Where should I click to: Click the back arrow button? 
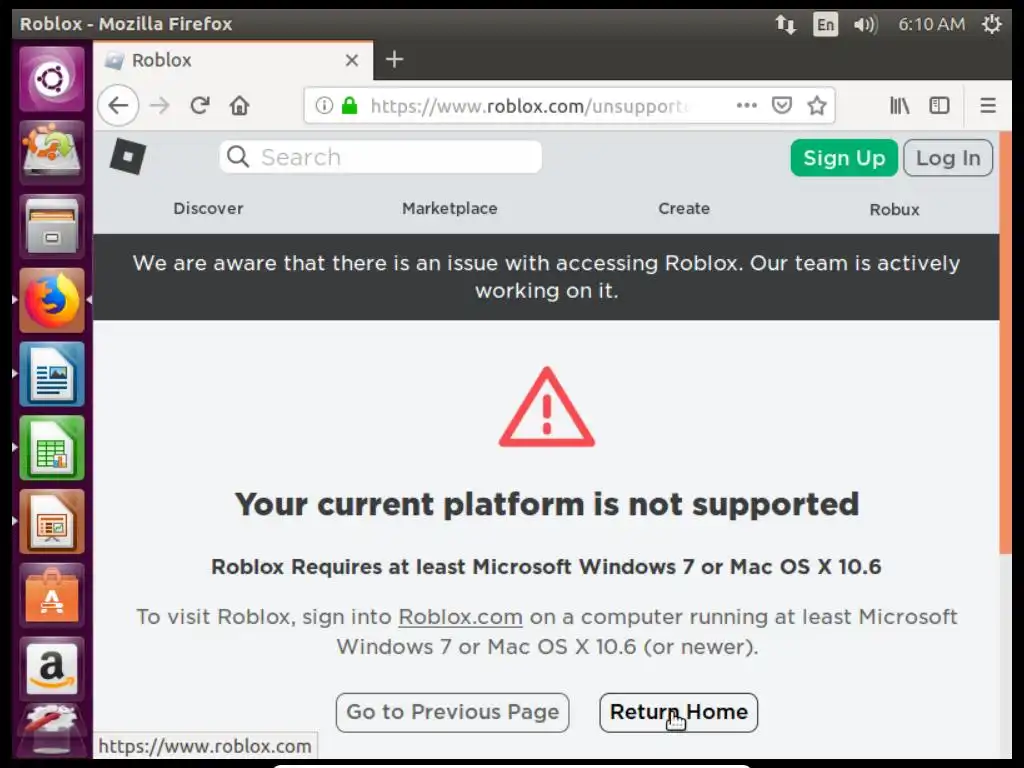[118, 105]
